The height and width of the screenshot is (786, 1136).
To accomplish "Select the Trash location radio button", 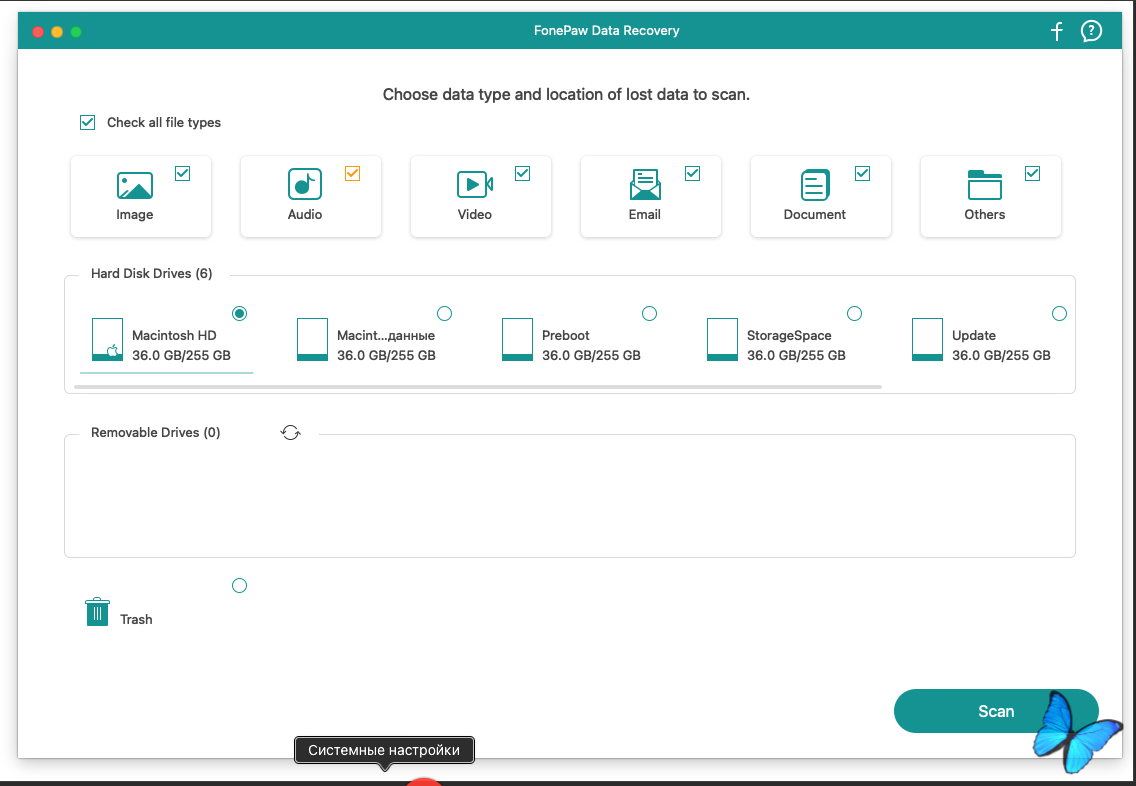I will pos(239,585).
